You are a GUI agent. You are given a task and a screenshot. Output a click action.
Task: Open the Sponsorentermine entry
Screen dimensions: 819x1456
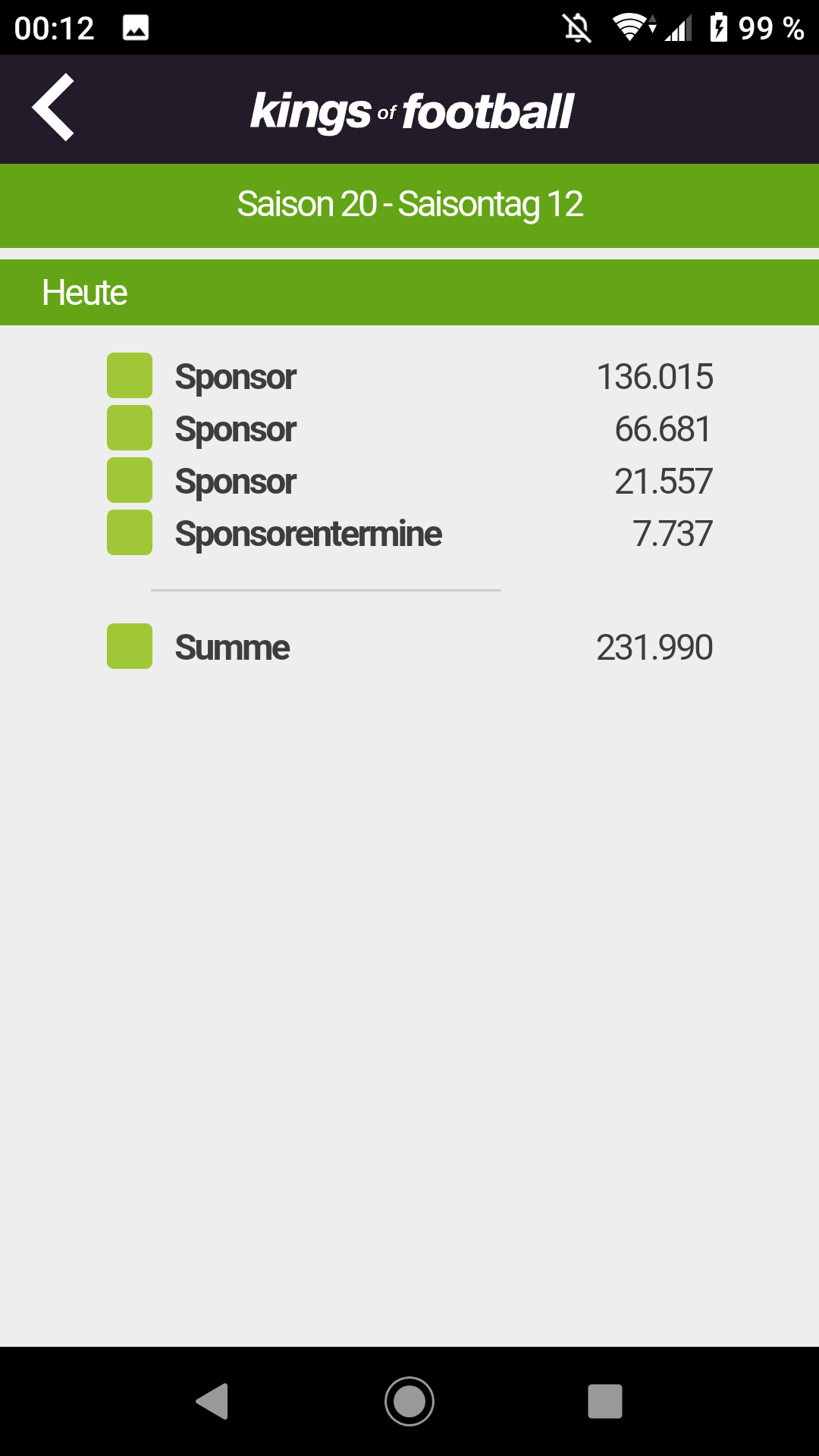(x=409, y=533)
